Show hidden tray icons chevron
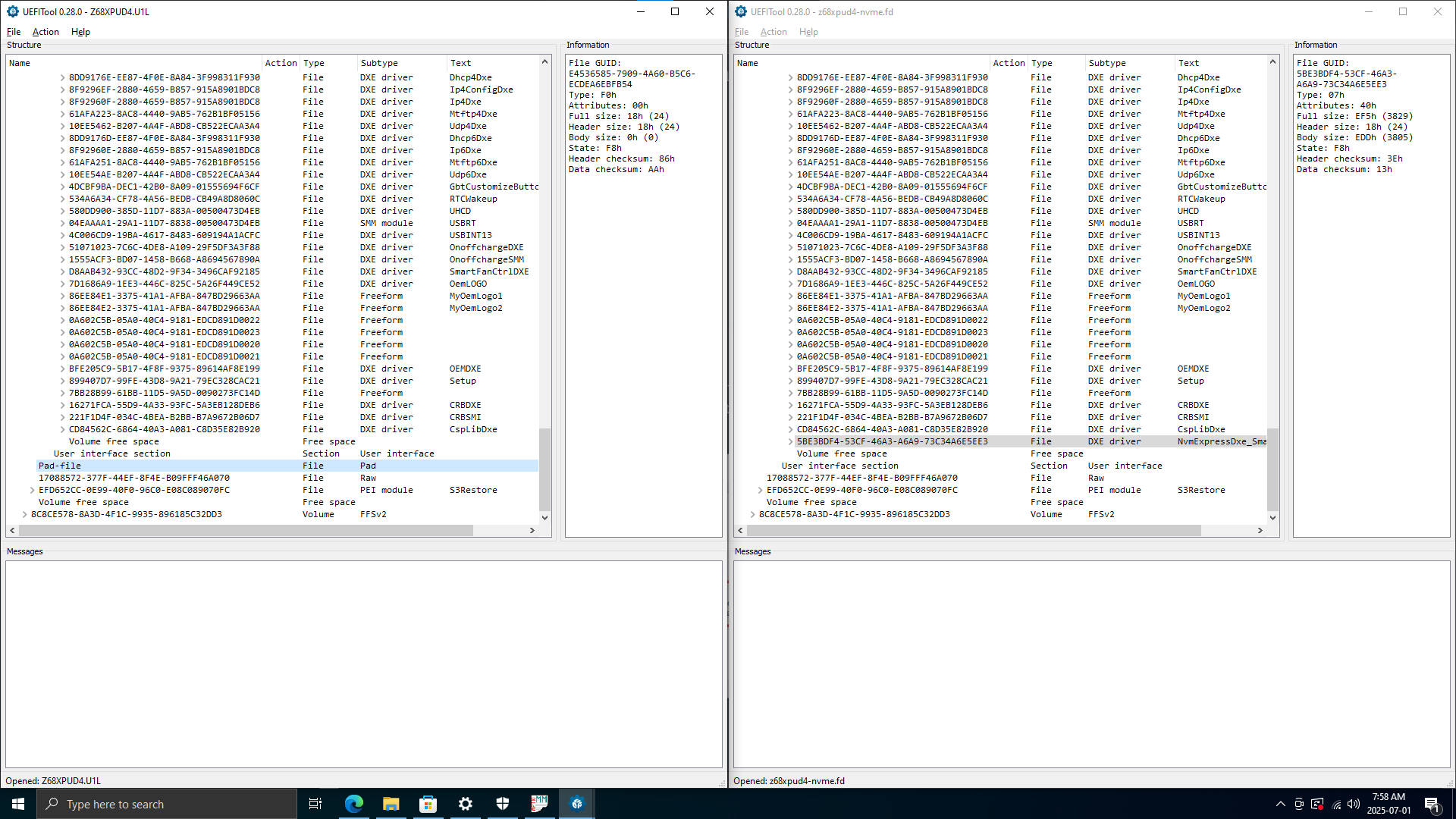1456x819 pixels. pyautogui.click(x=1281, y=804)
